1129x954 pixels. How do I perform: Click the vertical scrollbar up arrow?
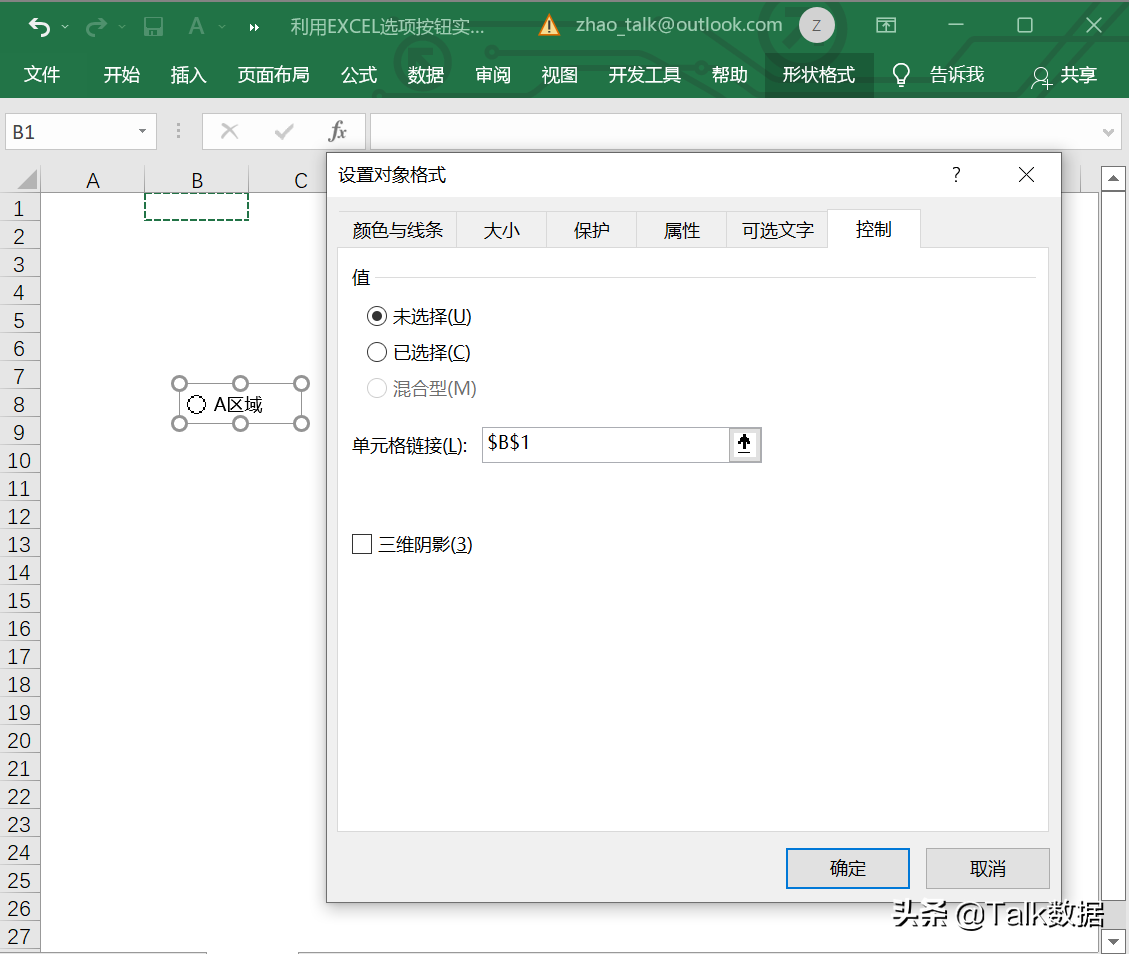click(1113, 178)
